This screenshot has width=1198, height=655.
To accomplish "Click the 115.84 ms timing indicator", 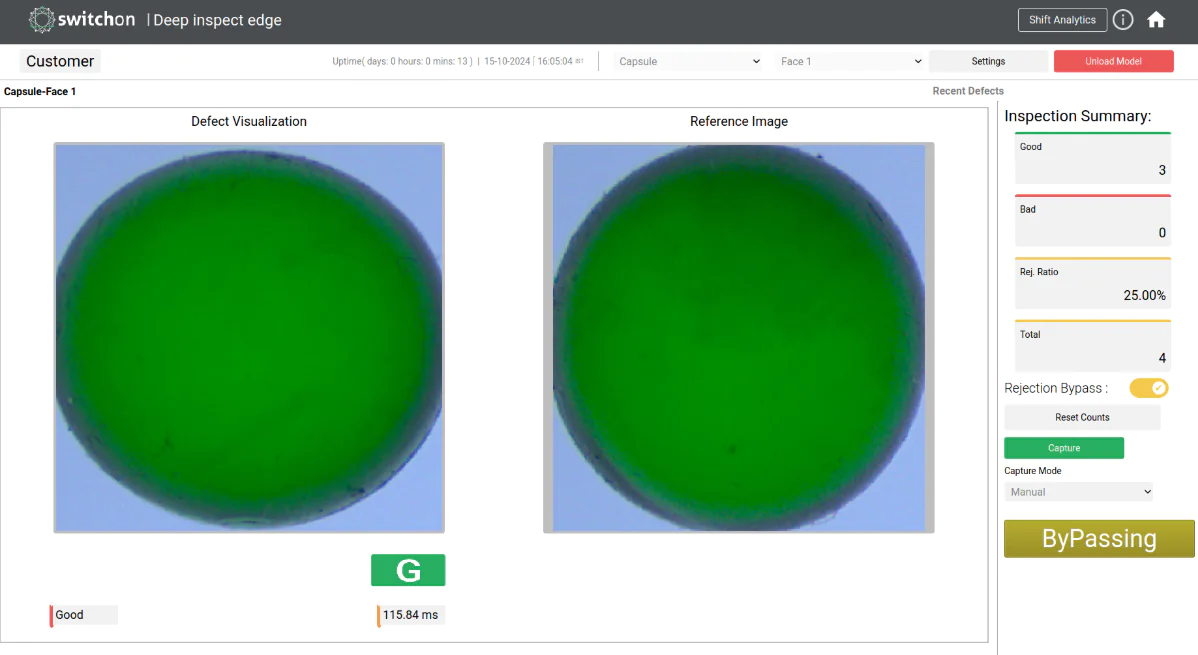I will pyautogui.click(x=408, y=614).
